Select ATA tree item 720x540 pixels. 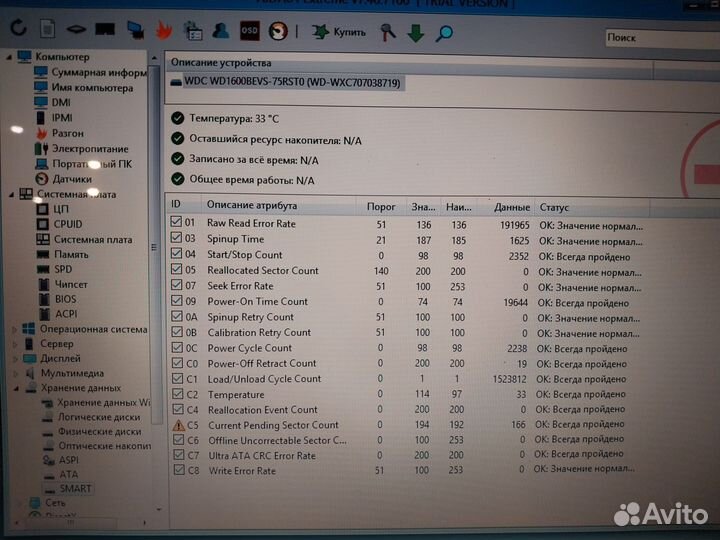[x=61, y=474]
